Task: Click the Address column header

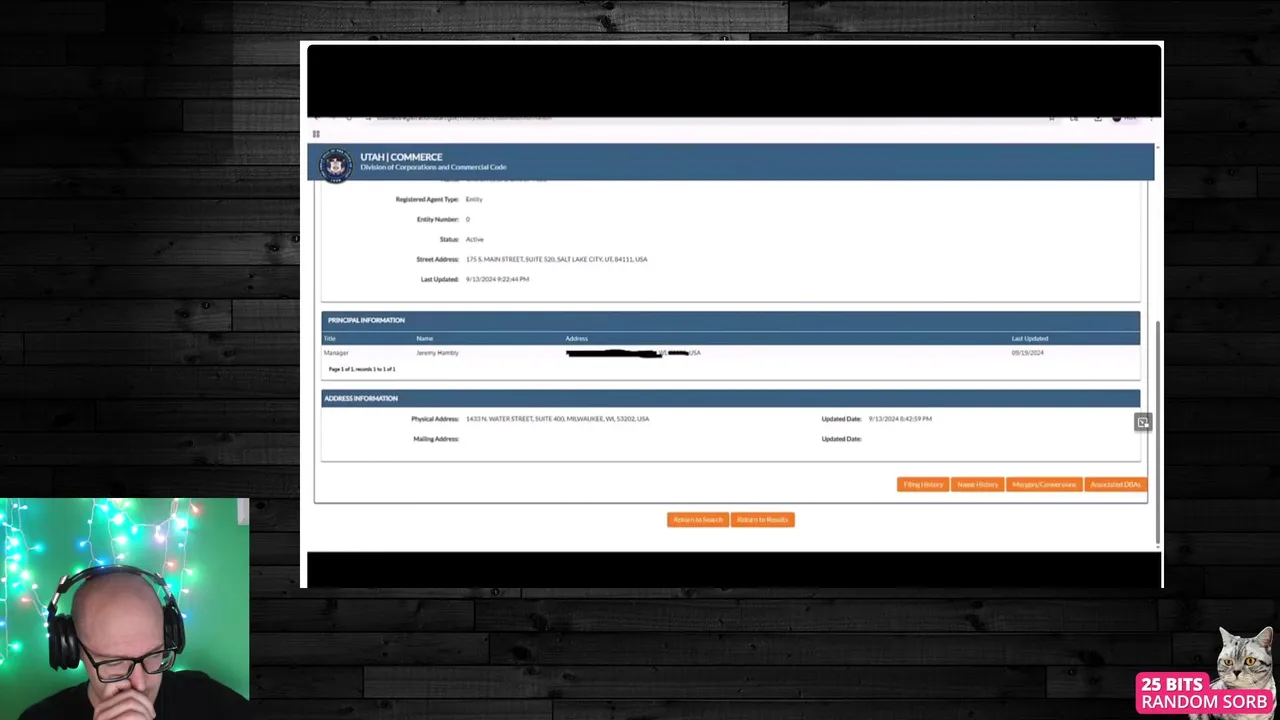Action: 576,339
